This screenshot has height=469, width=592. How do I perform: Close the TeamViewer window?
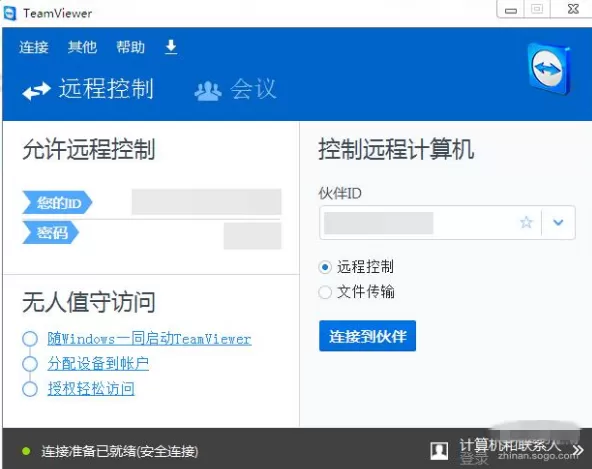[573, 9]
